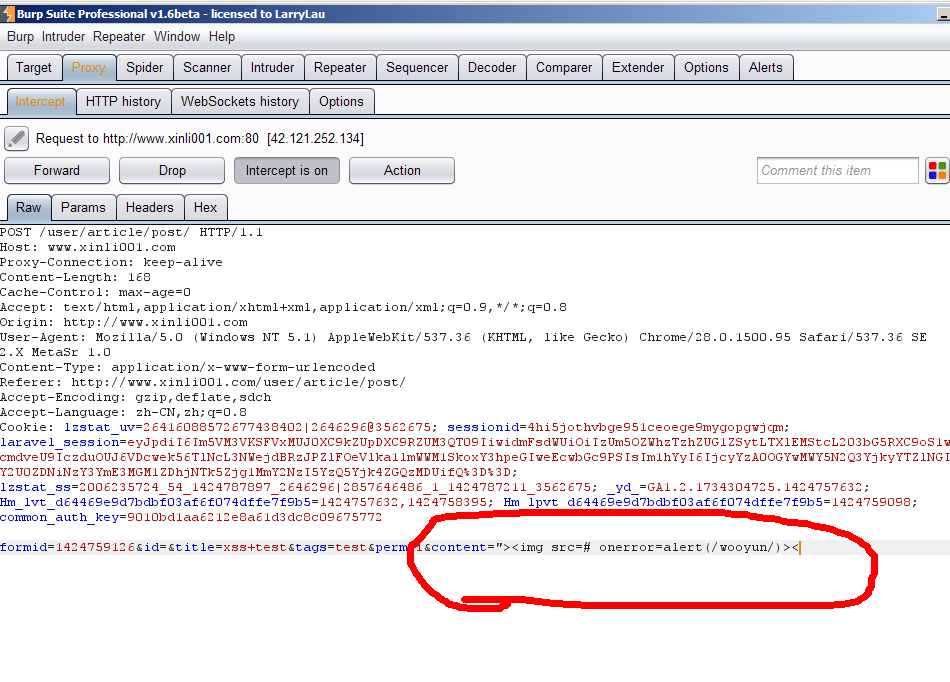
Task: Open the main Options tab
Action: 706,67
